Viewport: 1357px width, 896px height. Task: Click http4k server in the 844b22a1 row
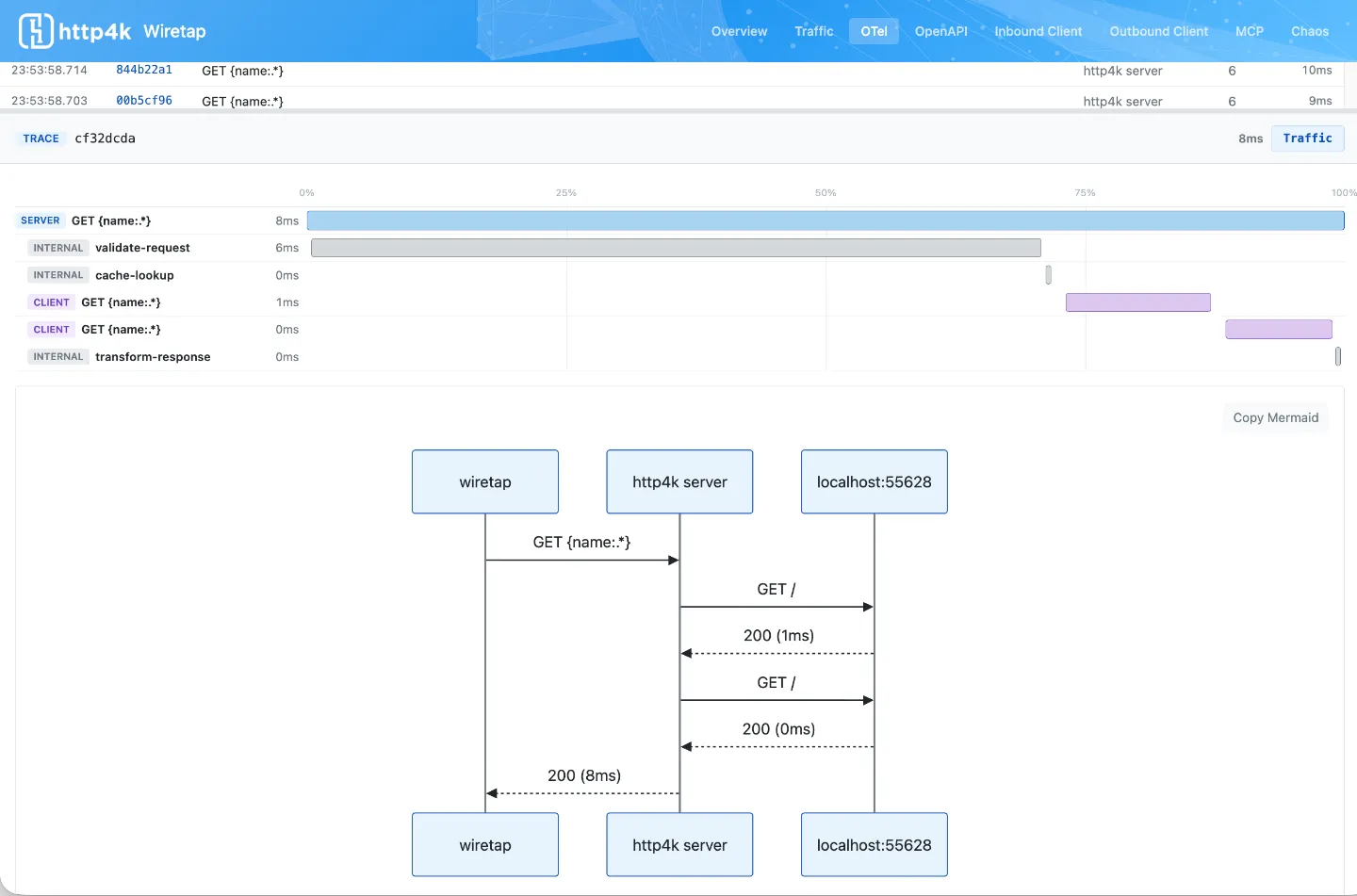(x=1122, y=71)
